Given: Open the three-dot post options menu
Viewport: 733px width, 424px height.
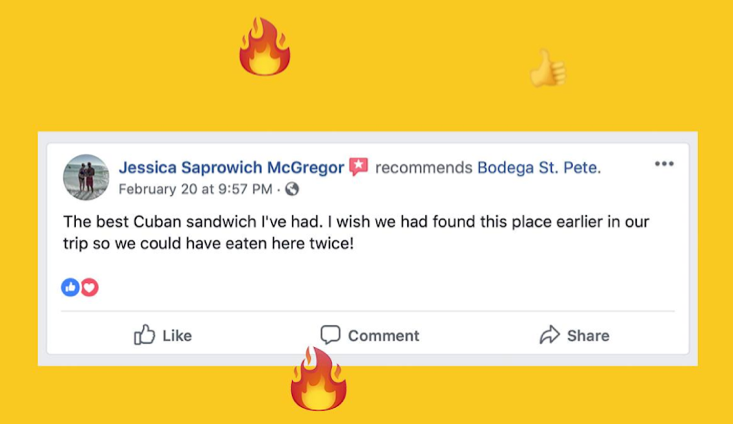Looking at the screenshot, I should [664, 164].
